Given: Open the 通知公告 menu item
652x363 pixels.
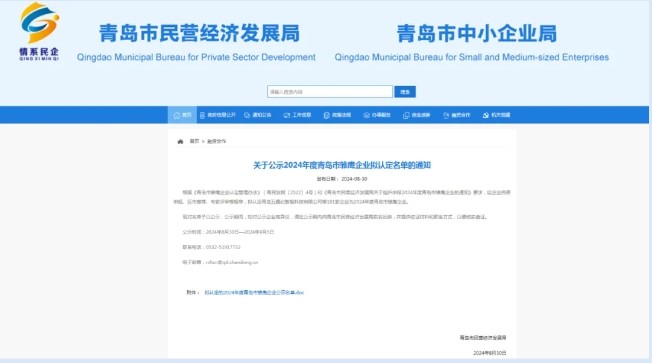Looking at the screenshot, I should tap(262, 115).
